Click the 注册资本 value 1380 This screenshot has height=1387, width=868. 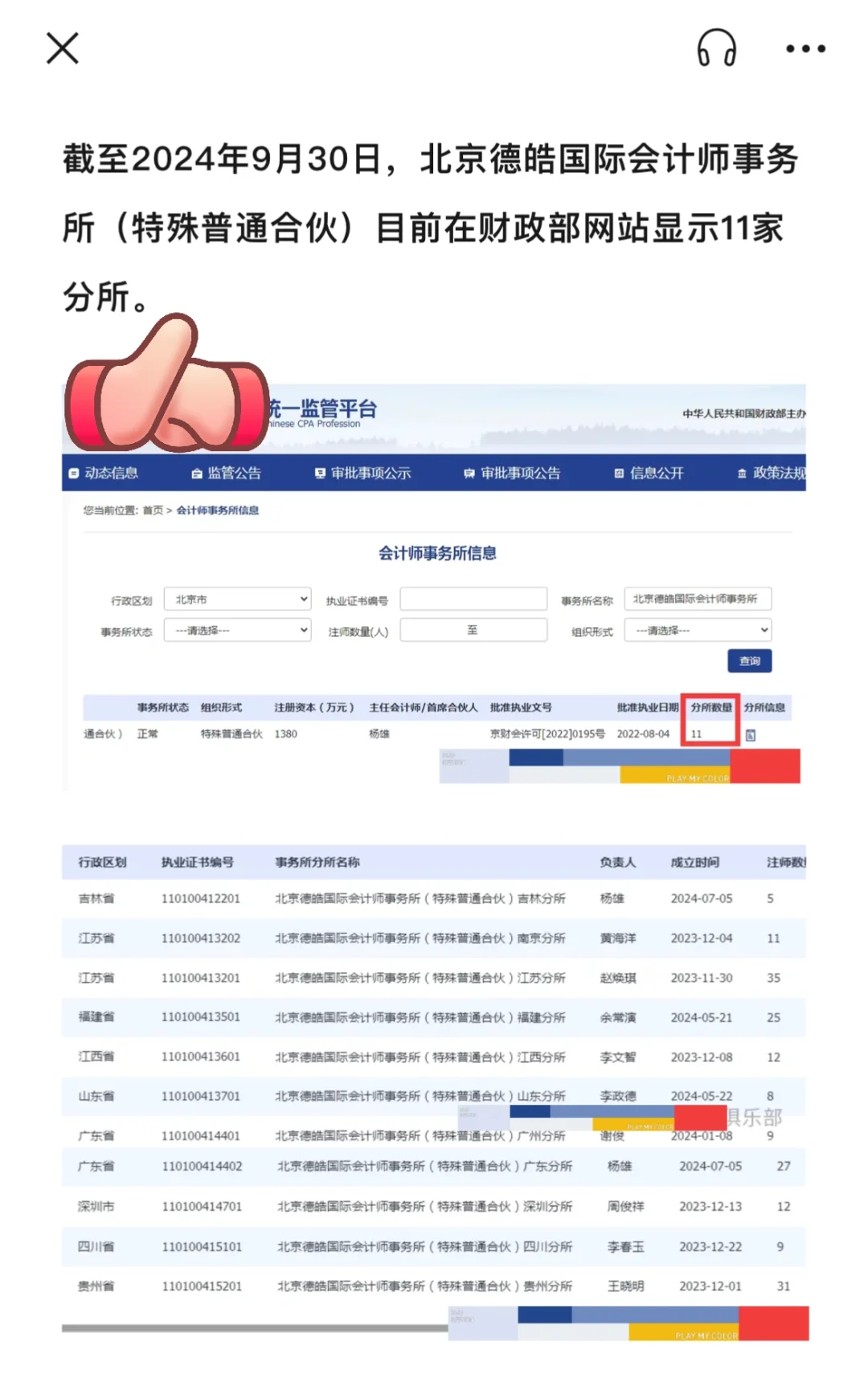click(x=286, y=734)
